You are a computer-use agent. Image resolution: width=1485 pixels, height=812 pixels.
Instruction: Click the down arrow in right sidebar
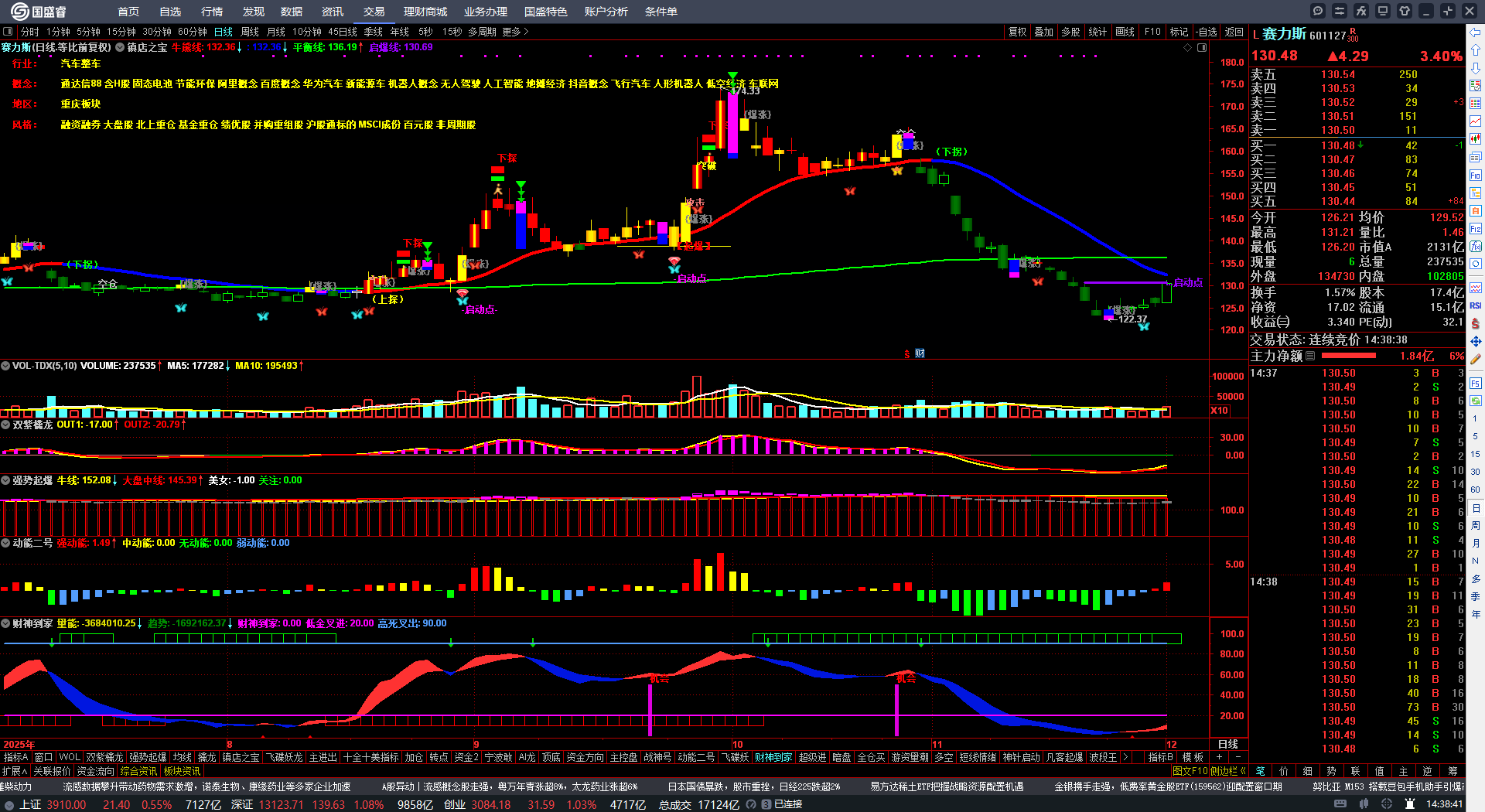click(1476, 68)
